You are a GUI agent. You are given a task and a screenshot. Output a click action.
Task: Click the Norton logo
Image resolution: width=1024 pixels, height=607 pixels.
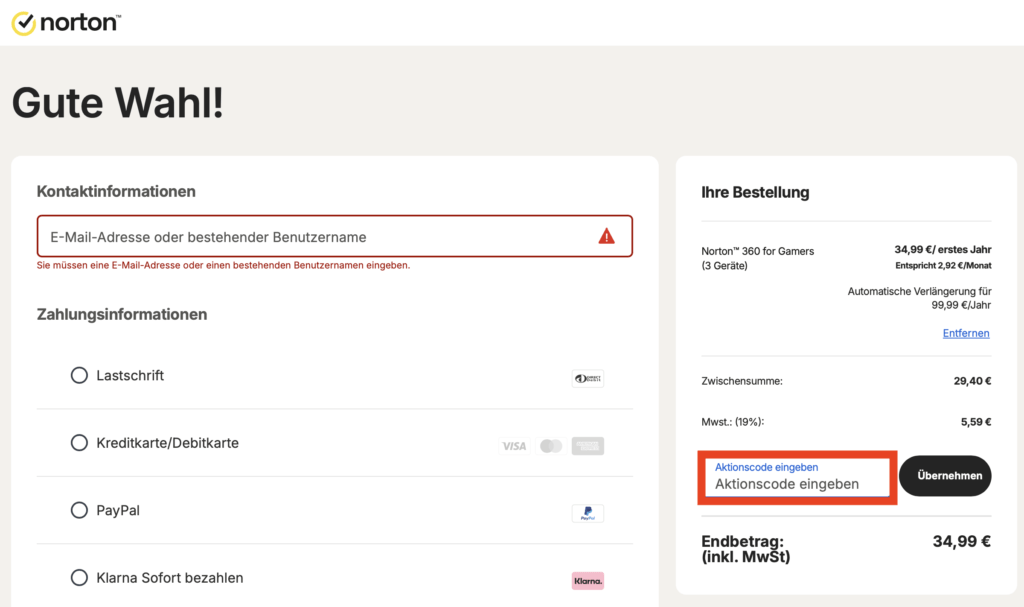tap(66, 23)
